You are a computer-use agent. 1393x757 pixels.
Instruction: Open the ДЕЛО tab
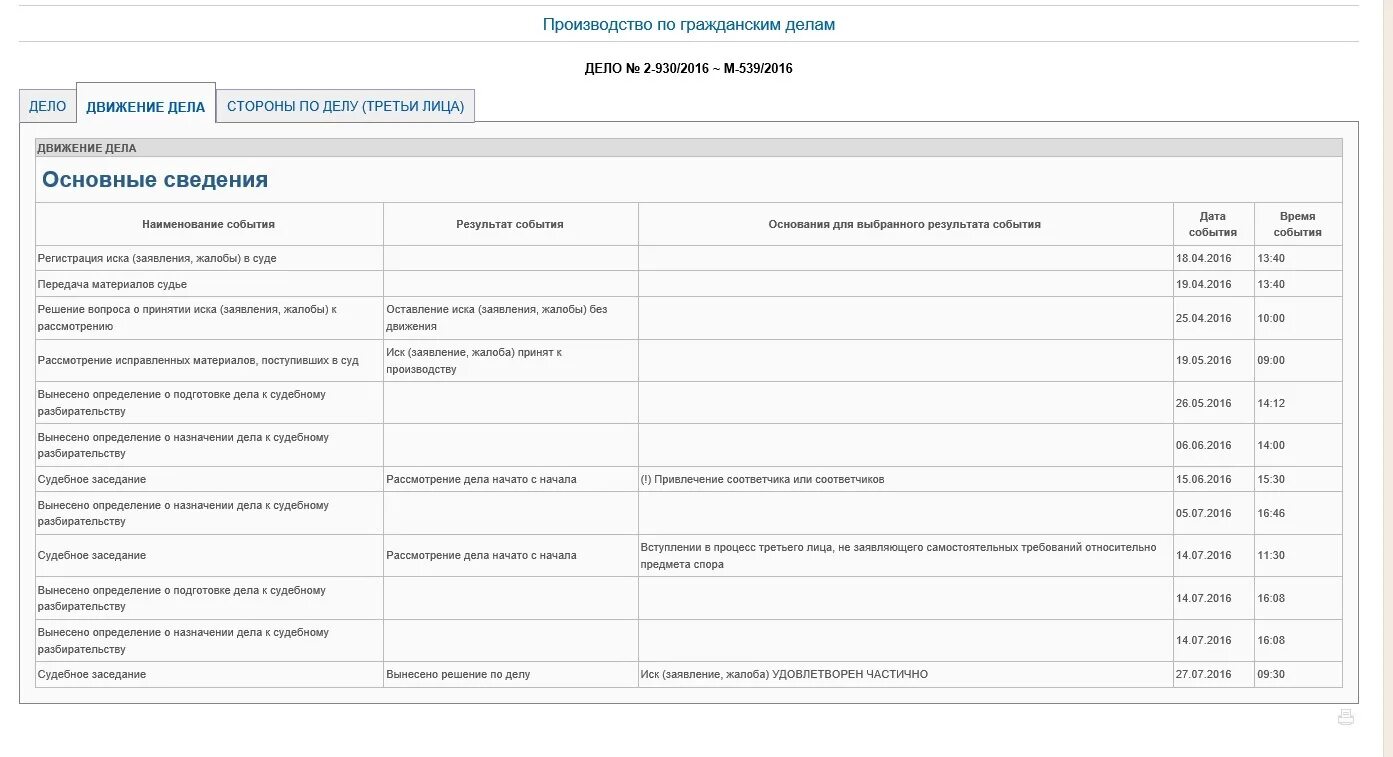[x=48, y=106]
